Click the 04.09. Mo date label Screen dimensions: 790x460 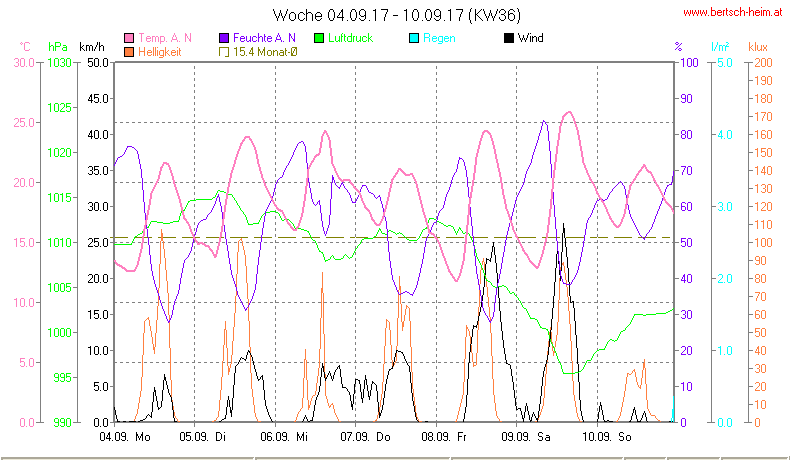[125, 437]
